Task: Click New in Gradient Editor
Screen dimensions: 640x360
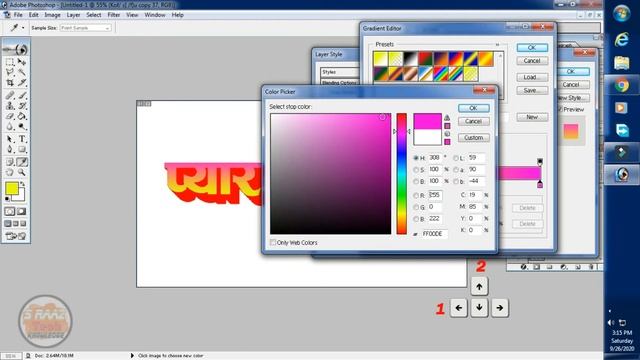Action: [532, 117]
